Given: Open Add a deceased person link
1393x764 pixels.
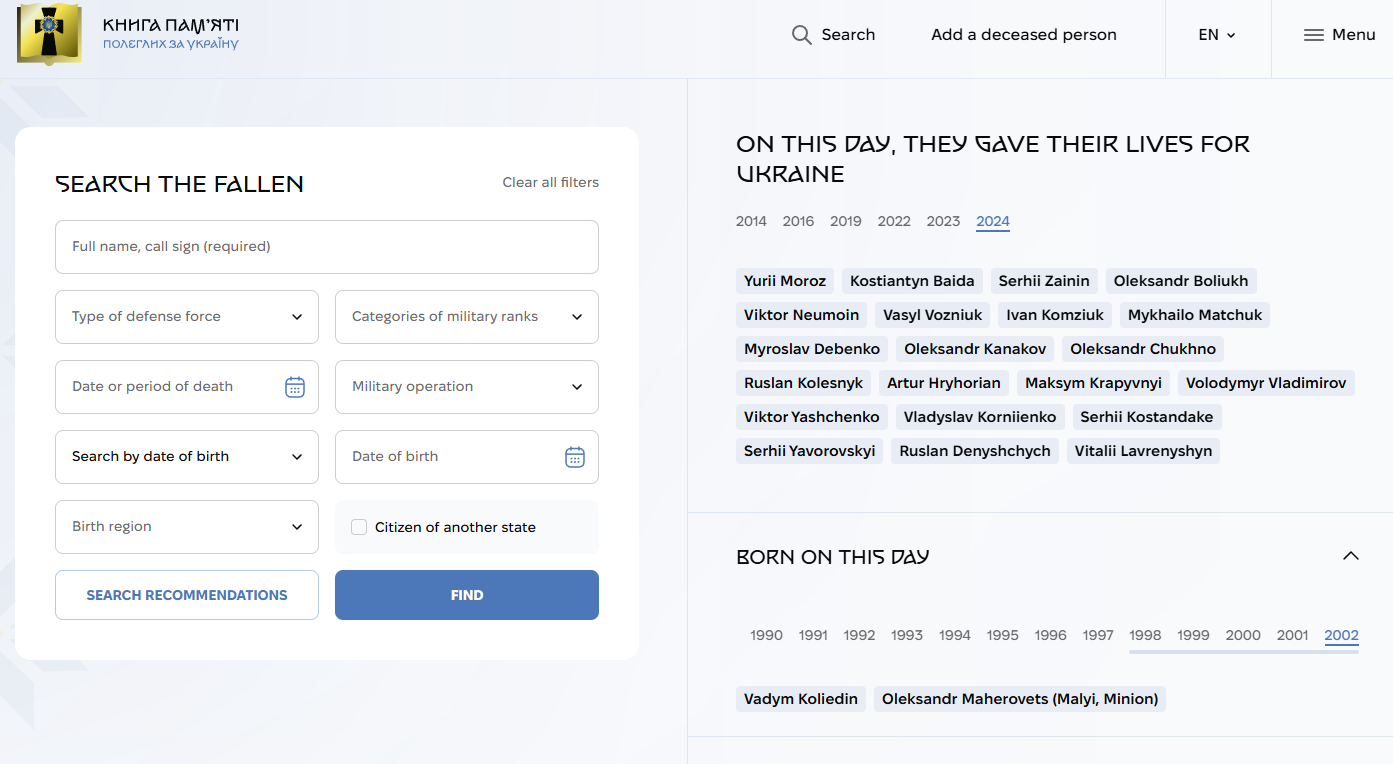Looking at the screenshot, I should (x=1023, y=35).
